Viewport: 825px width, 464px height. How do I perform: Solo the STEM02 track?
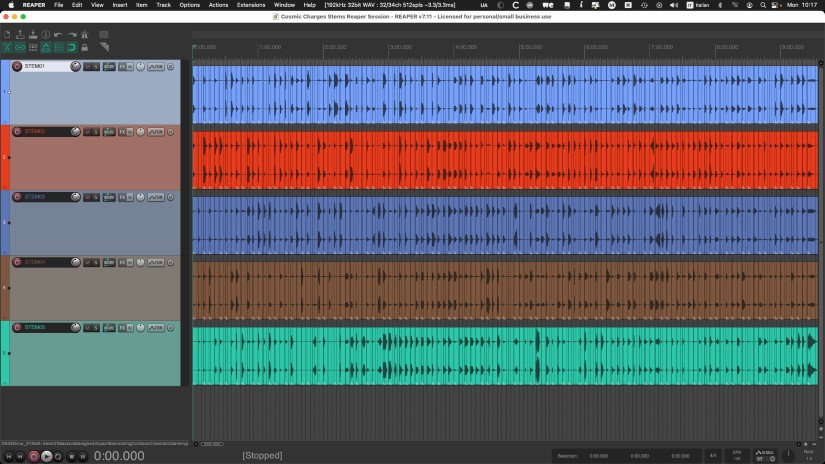[x=96, y=131]
